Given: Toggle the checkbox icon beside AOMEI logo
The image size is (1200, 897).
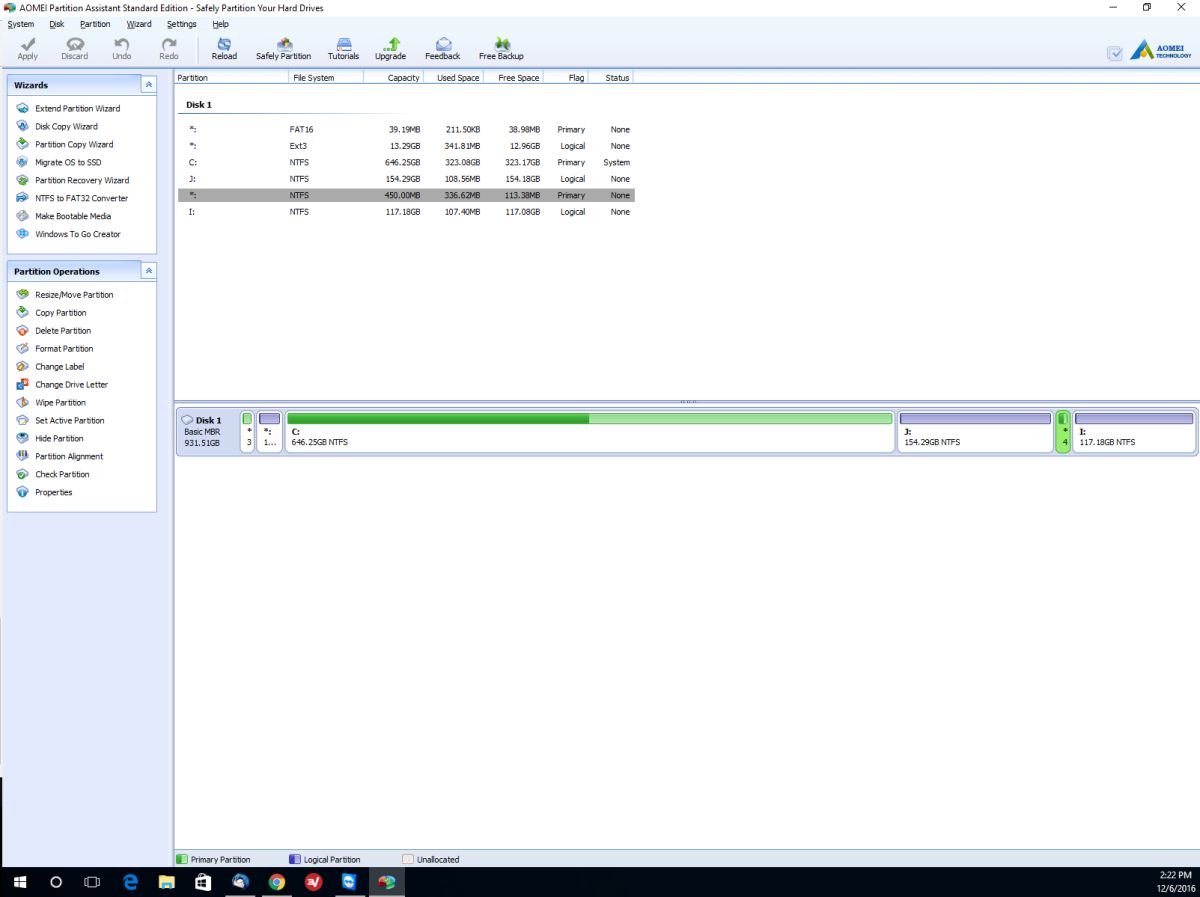Looking at the screenshot, I should (1115, 53).
